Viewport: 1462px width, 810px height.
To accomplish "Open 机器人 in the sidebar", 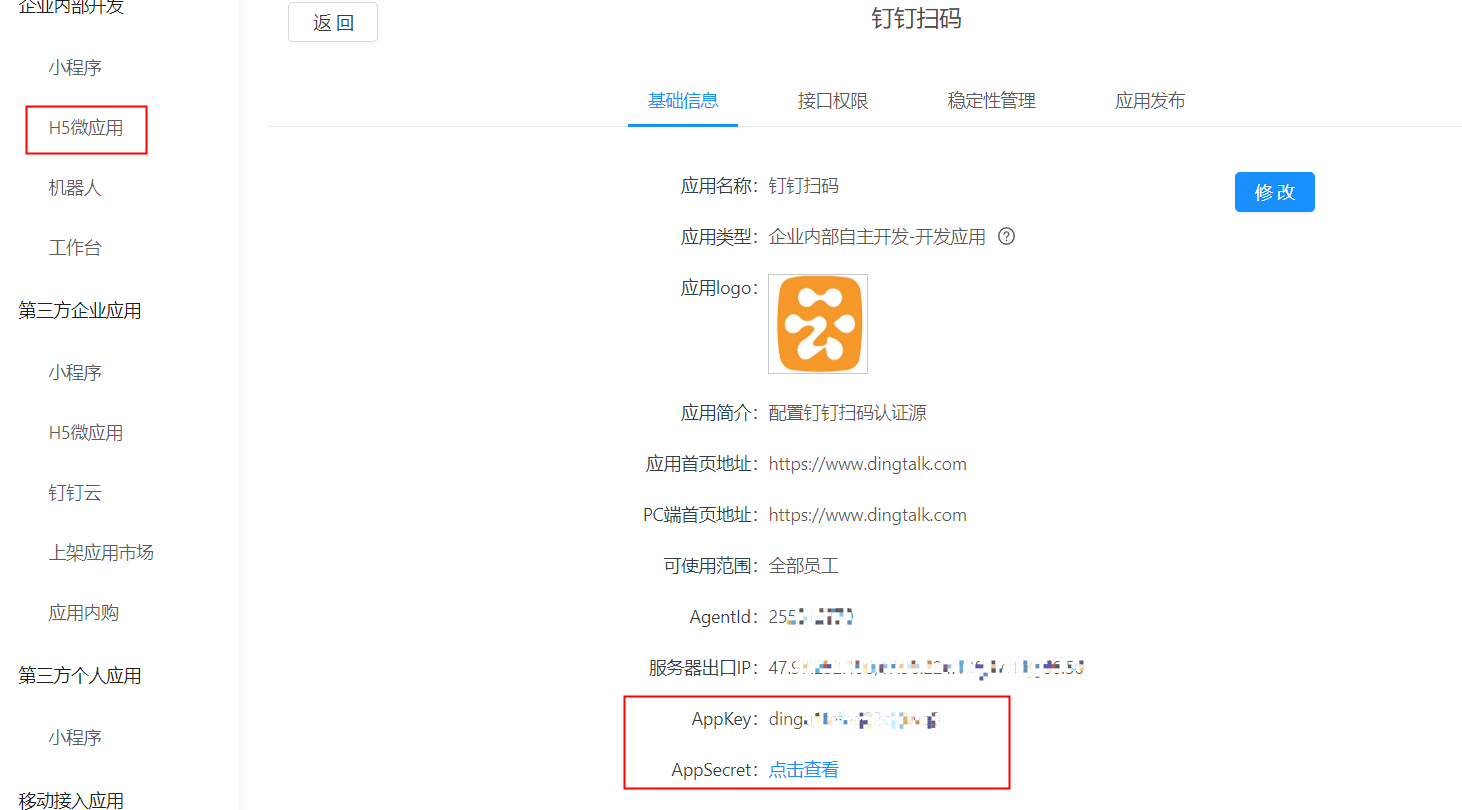I will 75,188.
